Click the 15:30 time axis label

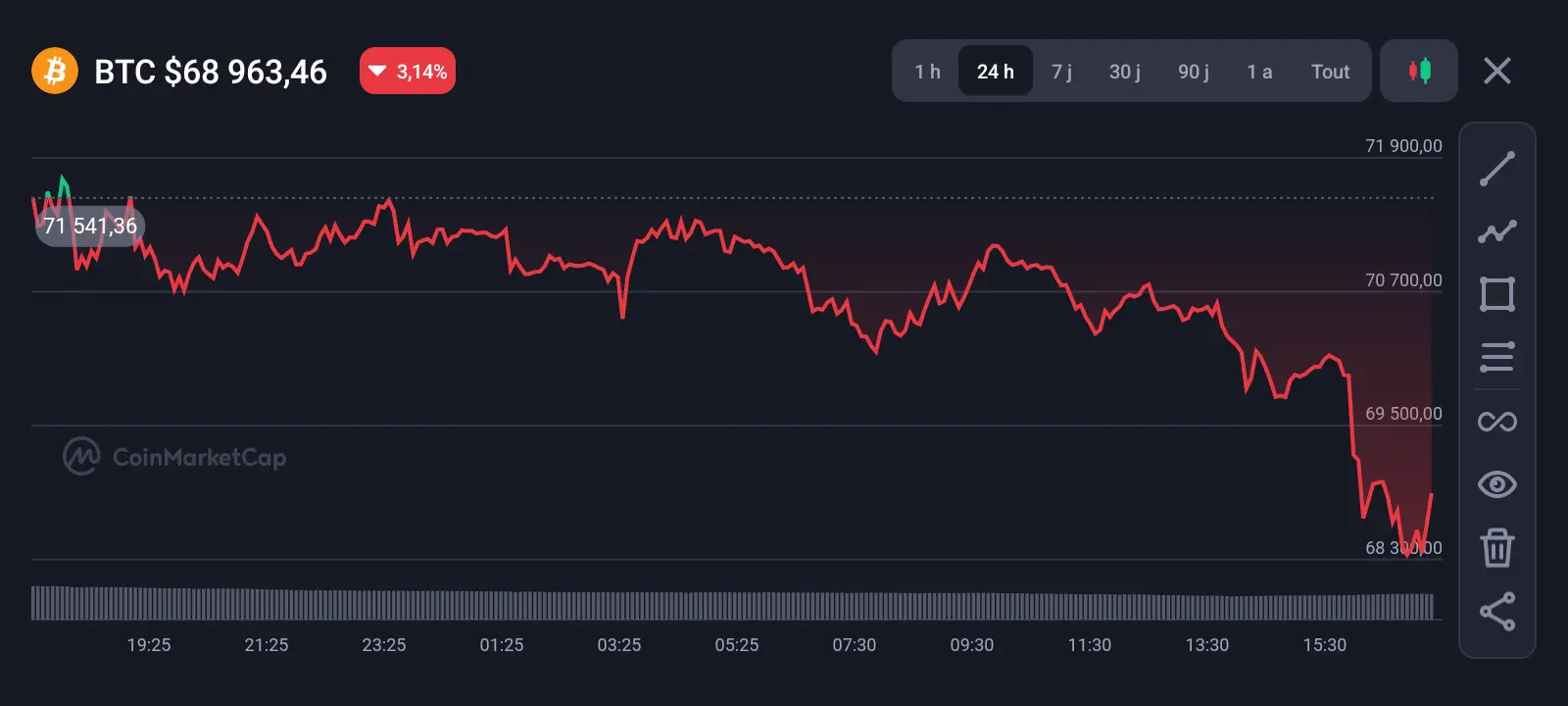[1325, 645]
